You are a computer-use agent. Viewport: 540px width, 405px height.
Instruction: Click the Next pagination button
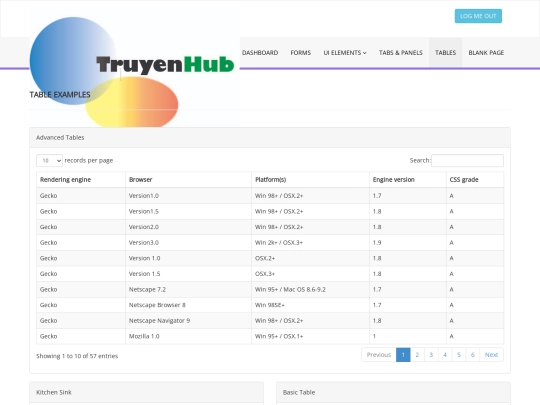(491, 355)
